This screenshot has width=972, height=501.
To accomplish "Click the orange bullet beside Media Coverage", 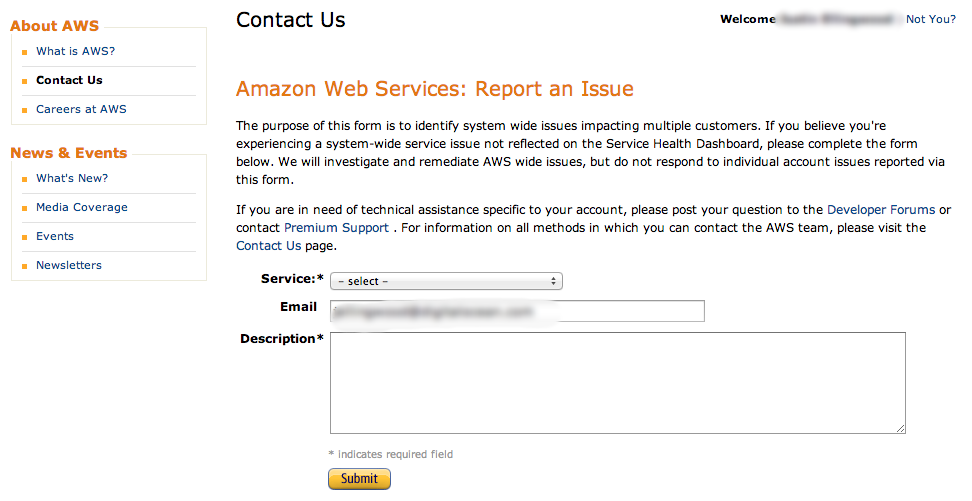I will coord(25,208).
